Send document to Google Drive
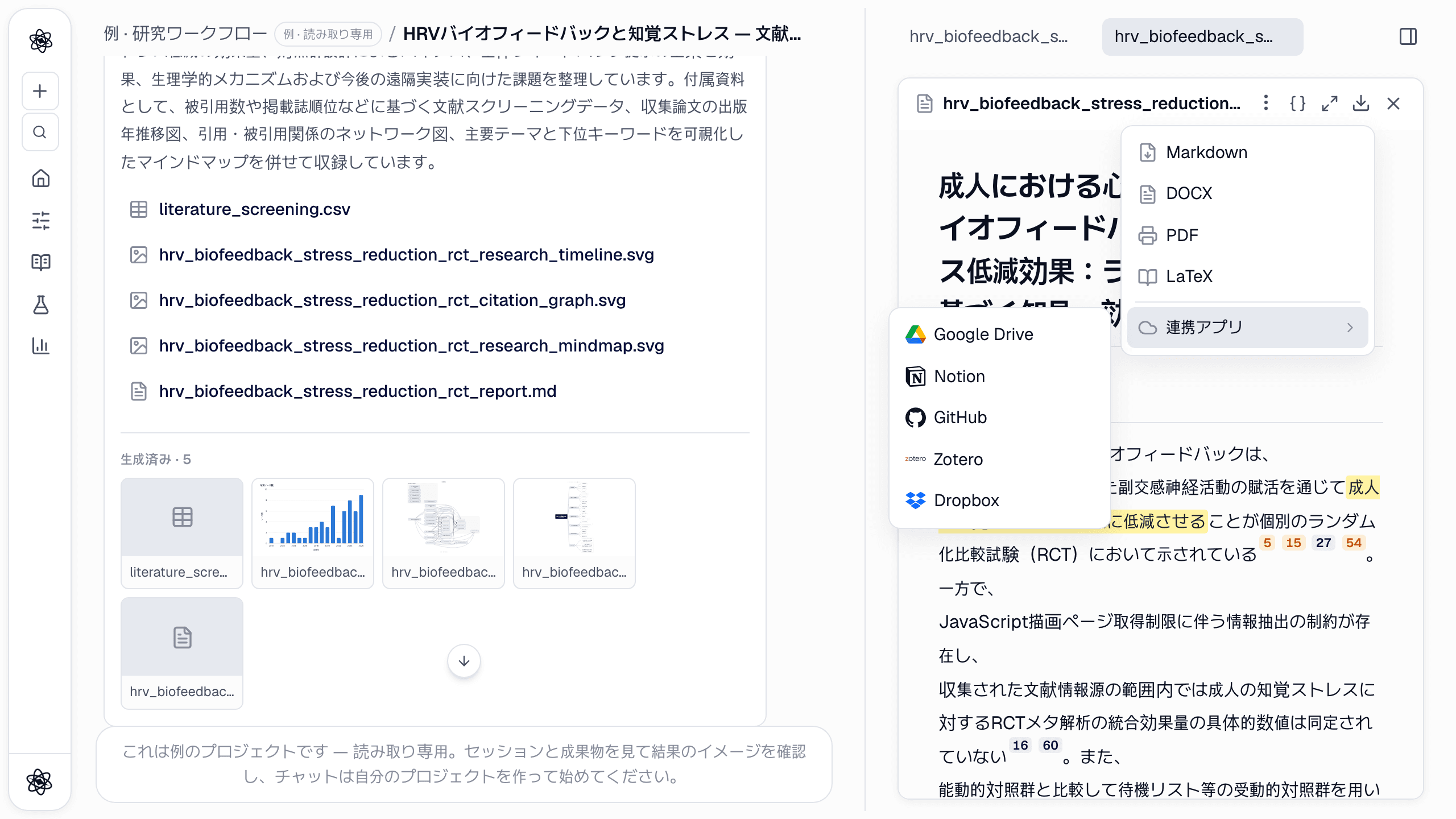1456x819 pixels. tap(1000, 334)
